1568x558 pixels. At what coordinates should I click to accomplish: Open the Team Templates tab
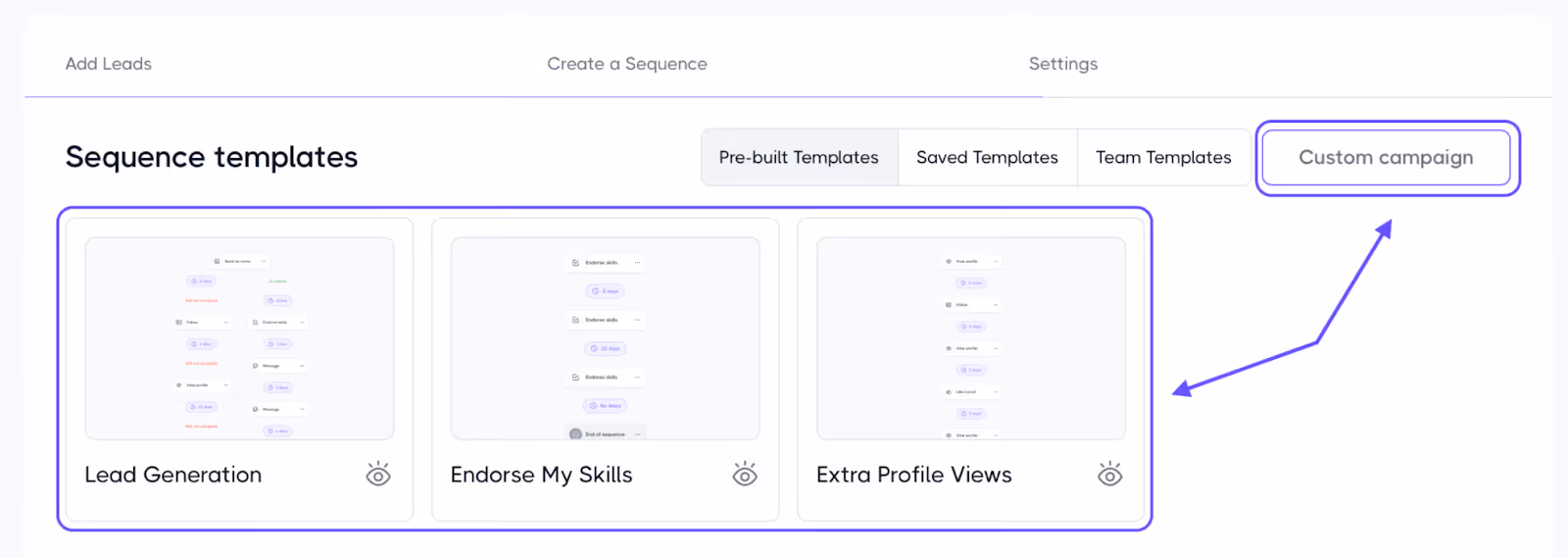pos(1163,158)
